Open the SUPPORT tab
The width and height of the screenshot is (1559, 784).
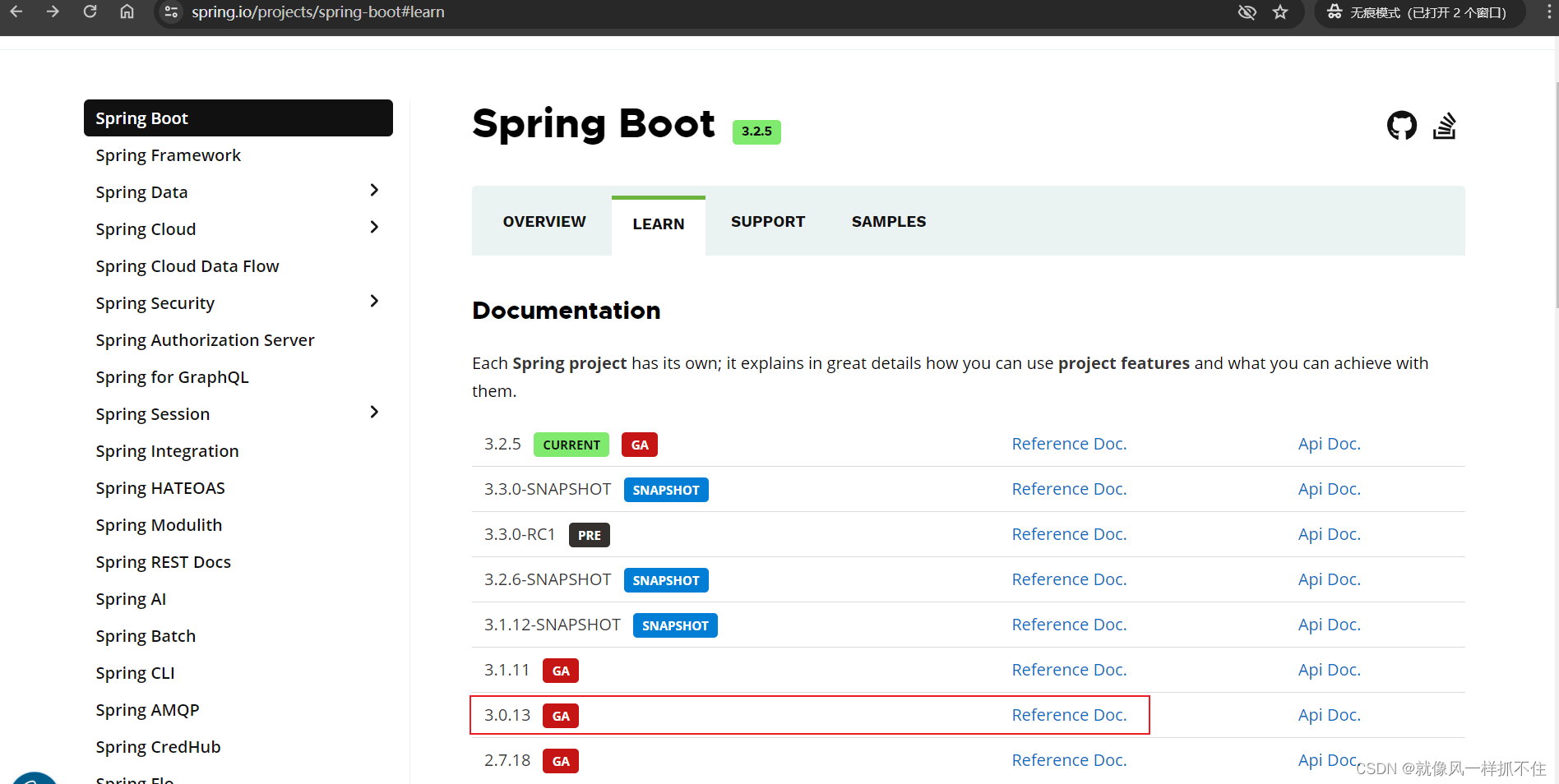pos(768,222)
